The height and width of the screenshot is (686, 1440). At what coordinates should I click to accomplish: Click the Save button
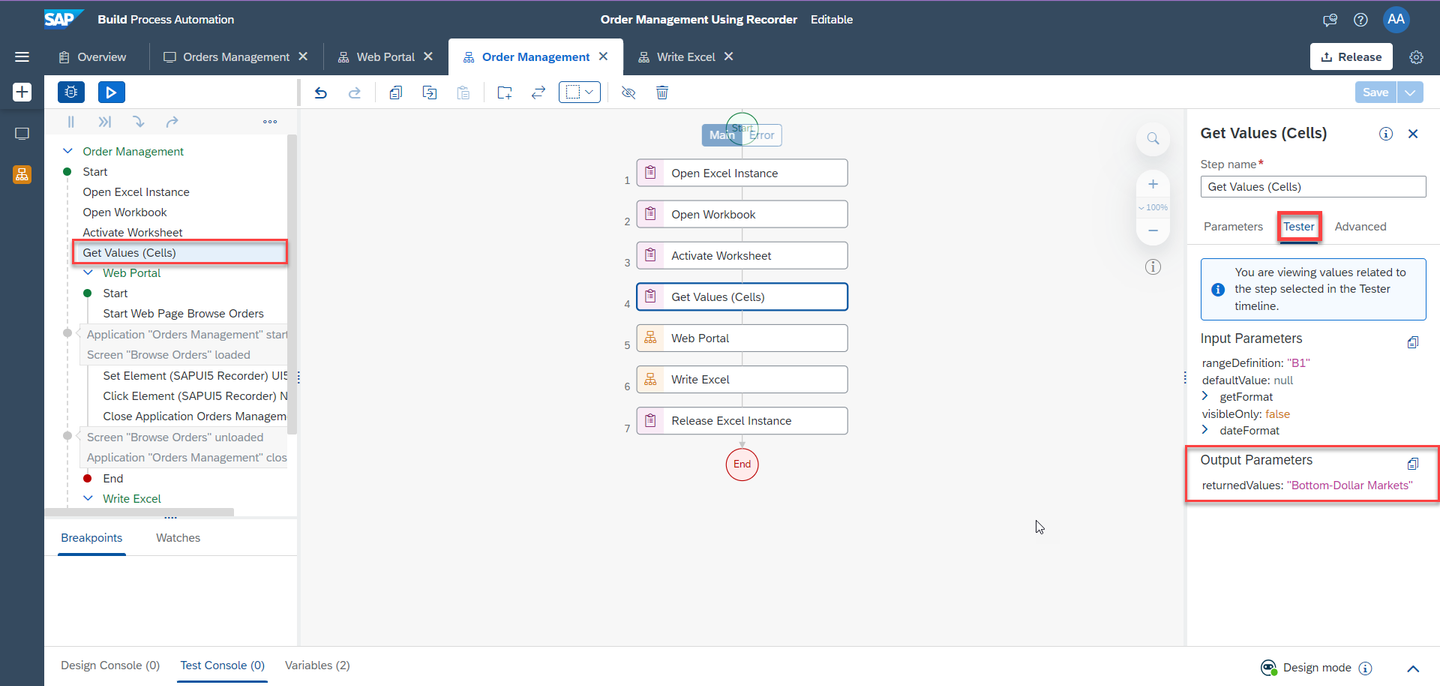1376,92
